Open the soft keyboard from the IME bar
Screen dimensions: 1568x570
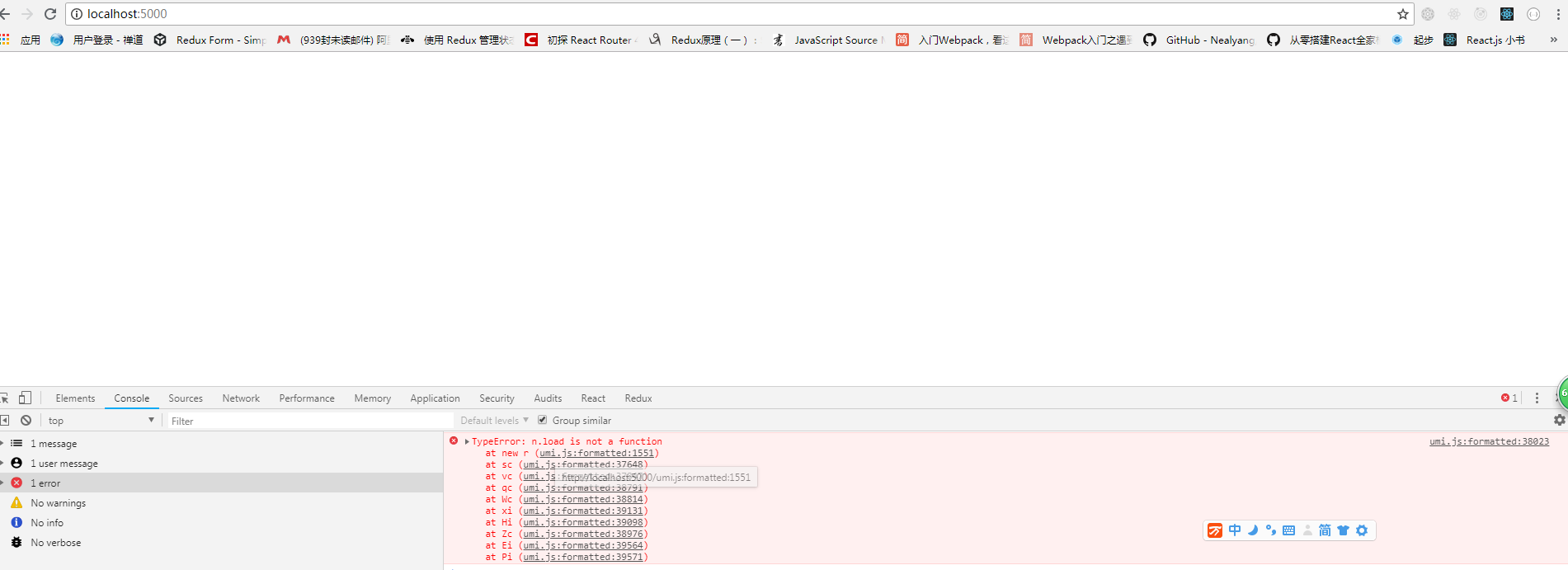[1288, 530]
